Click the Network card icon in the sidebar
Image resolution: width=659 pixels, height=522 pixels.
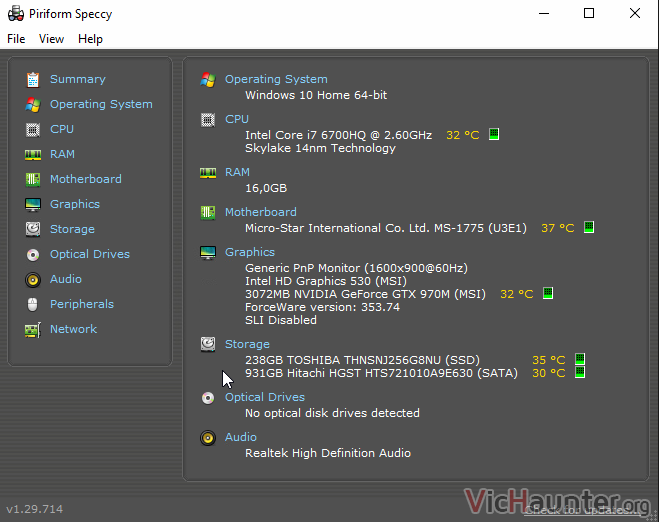tap(33, 330)
